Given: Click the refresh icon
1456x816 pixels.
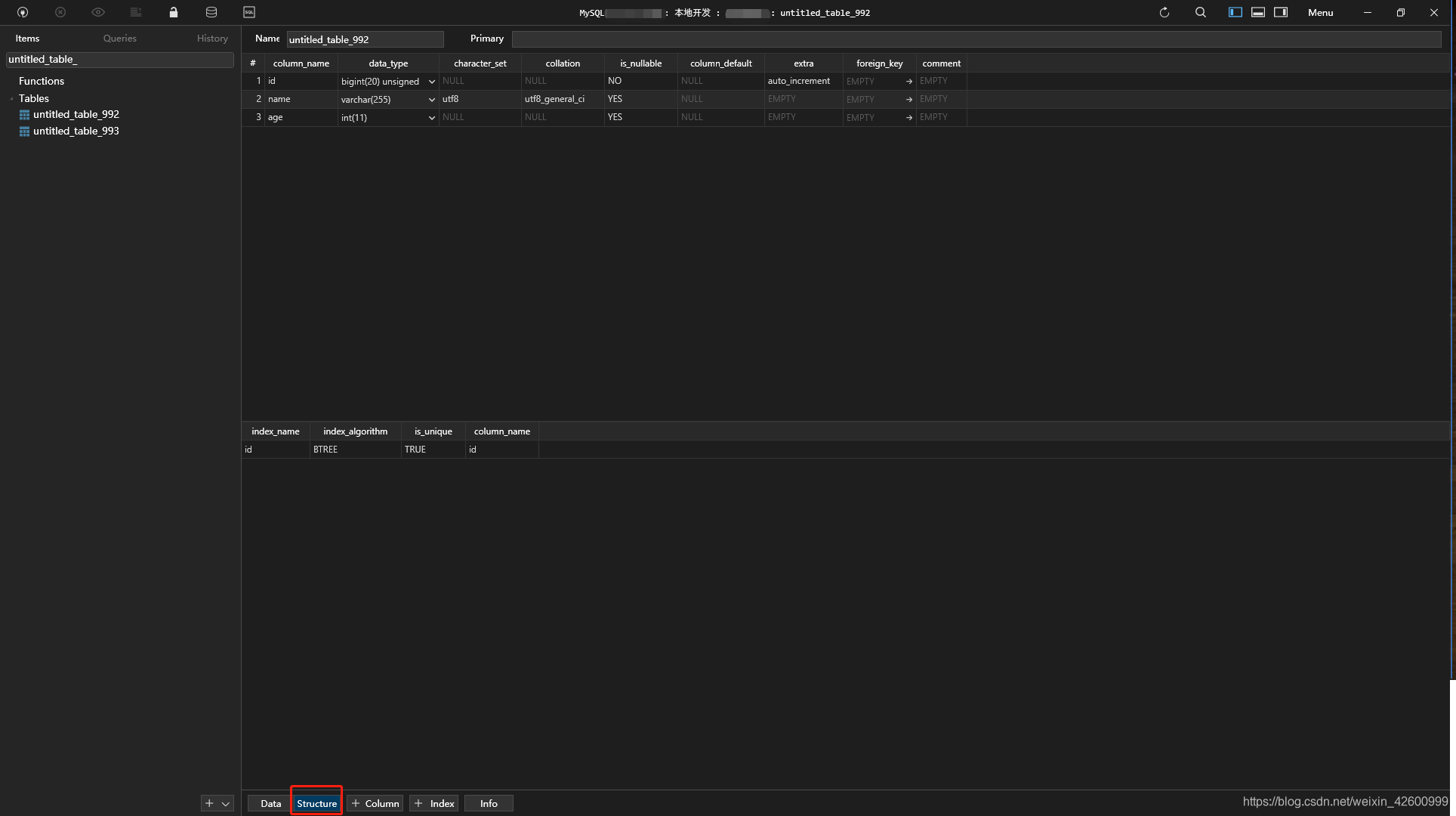Looking at the screenshot, I should pos(1164,12).
